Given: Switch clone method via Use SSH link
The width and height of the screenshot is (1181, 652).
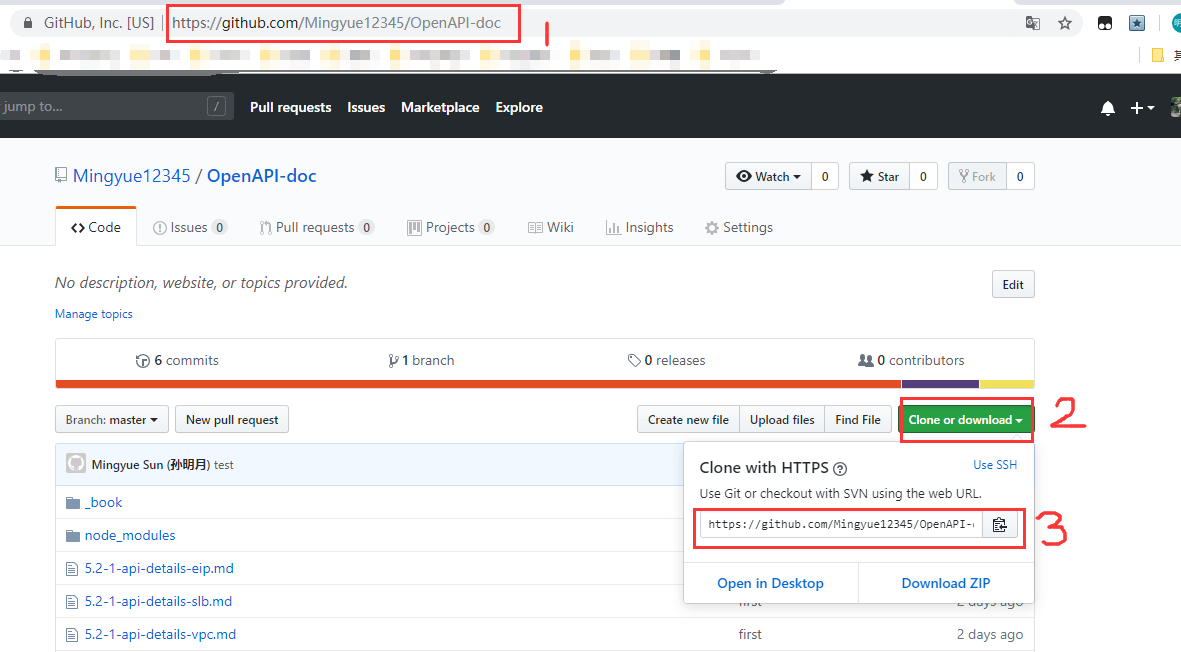Looking at the screenshot, I should click(995, 465).
